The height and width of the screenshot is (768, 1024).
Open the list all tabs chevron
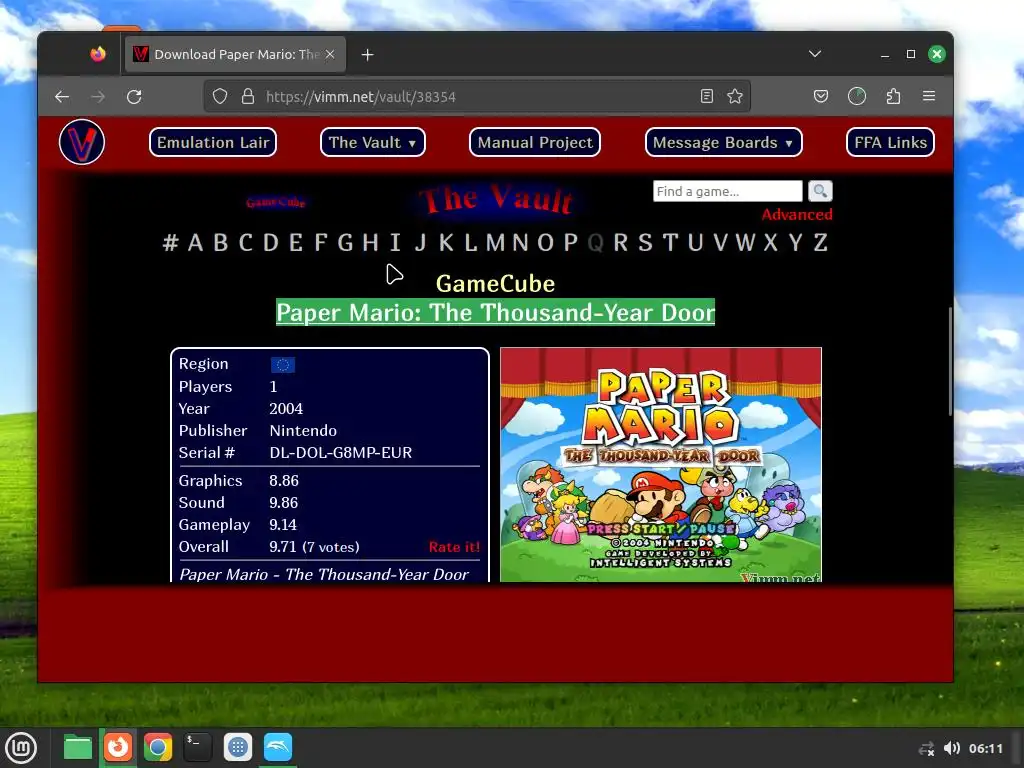point(814,54)
